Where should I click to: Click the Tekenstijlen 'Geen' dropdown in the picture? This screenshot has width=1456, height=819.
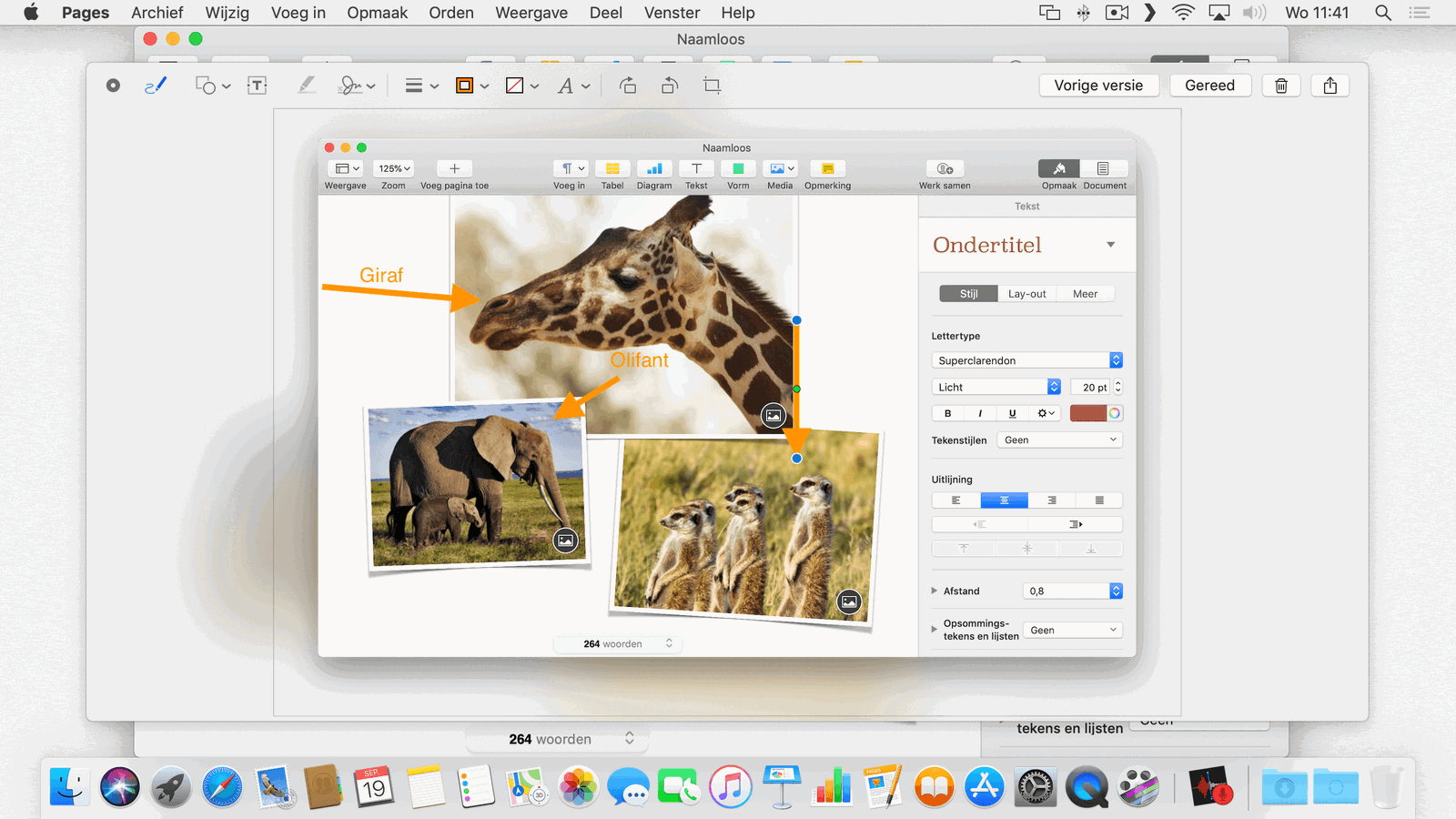click(x=1060, y=440)
